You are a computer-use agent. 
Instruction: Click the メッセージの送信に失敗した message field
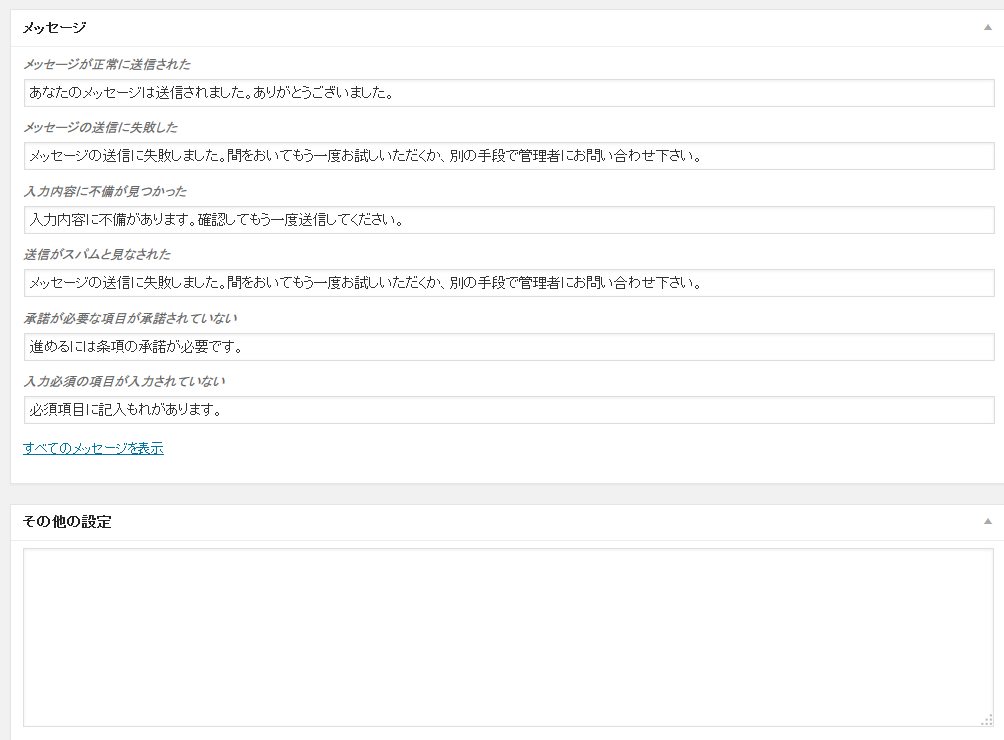[509, 156]
